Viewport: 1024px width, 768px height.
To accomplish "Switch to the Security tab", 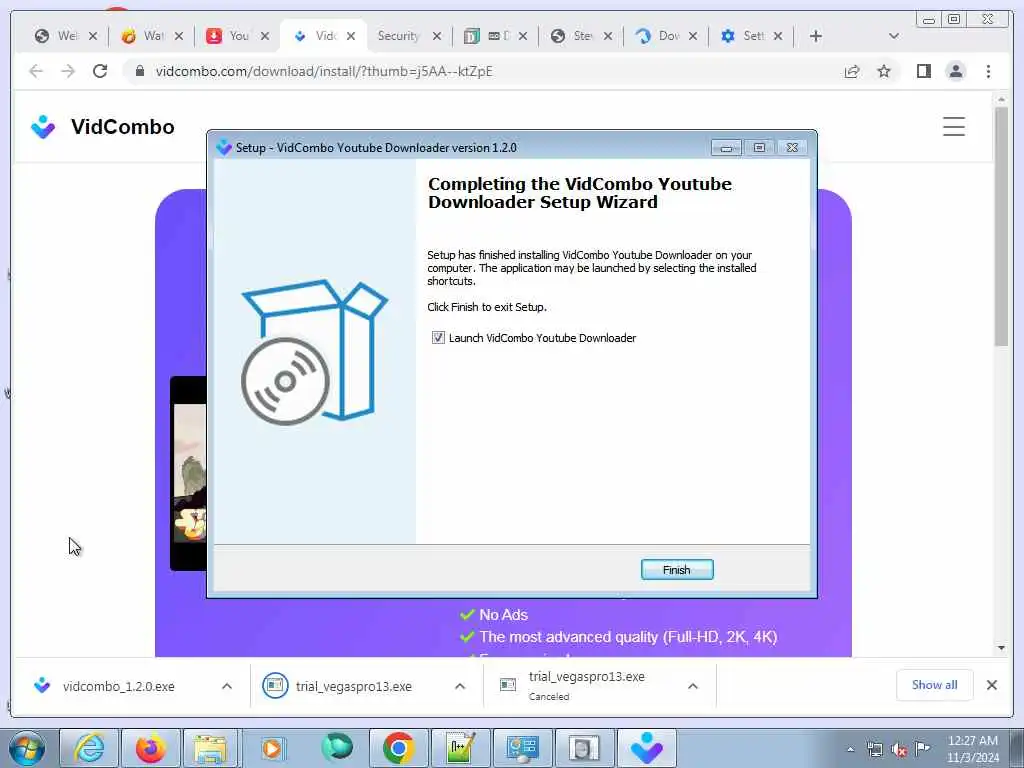I will point(398,36).
